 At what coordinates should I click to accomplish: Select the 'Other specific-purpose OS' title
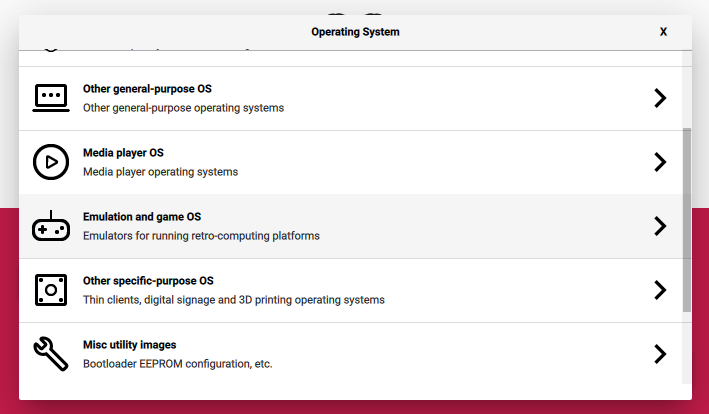(x=148, y=281)
